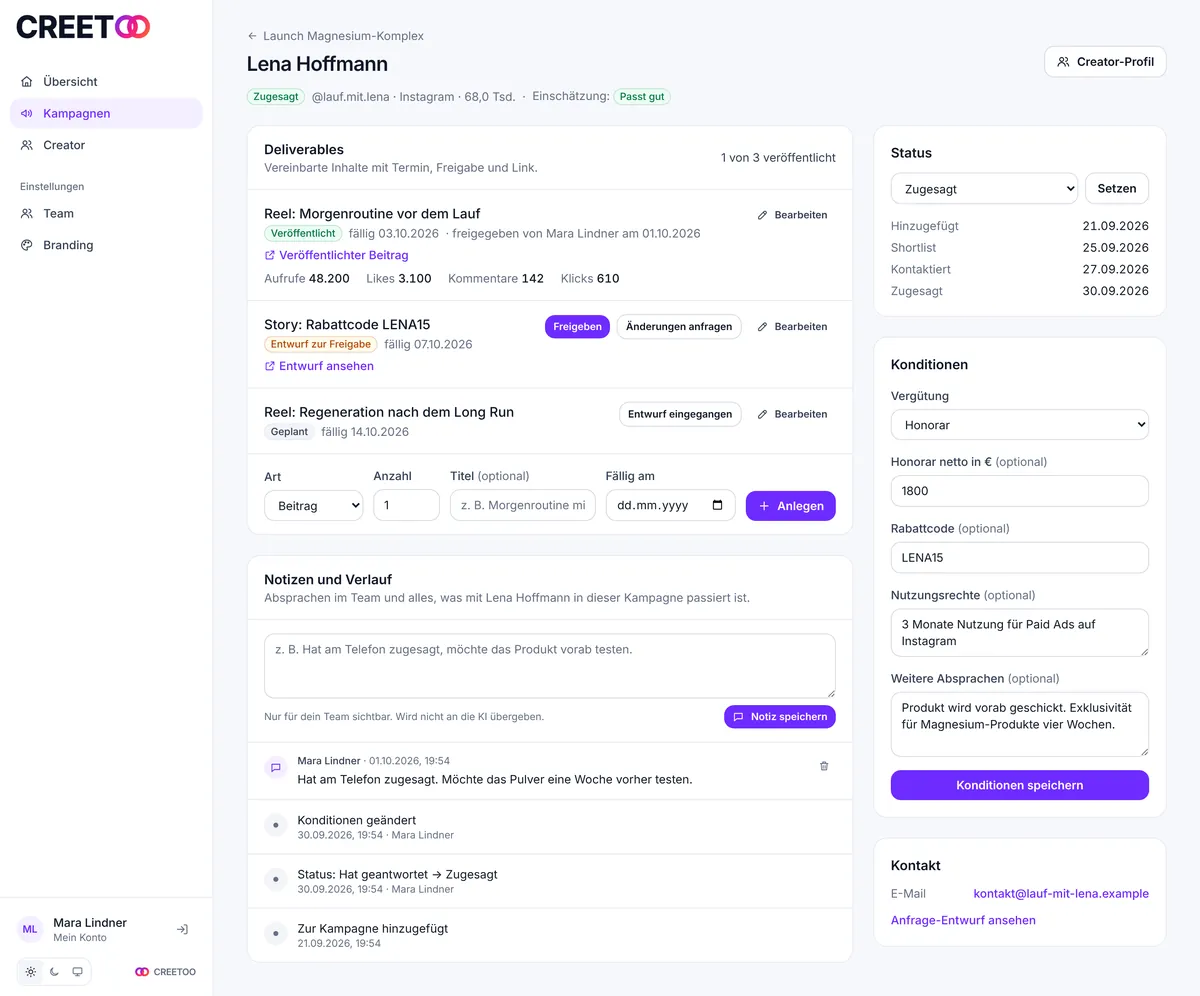This screenshot has height=996, width=1200.
Task: Click the people icon in Creator-Profil button
Action: click(x=1064, y=62)
